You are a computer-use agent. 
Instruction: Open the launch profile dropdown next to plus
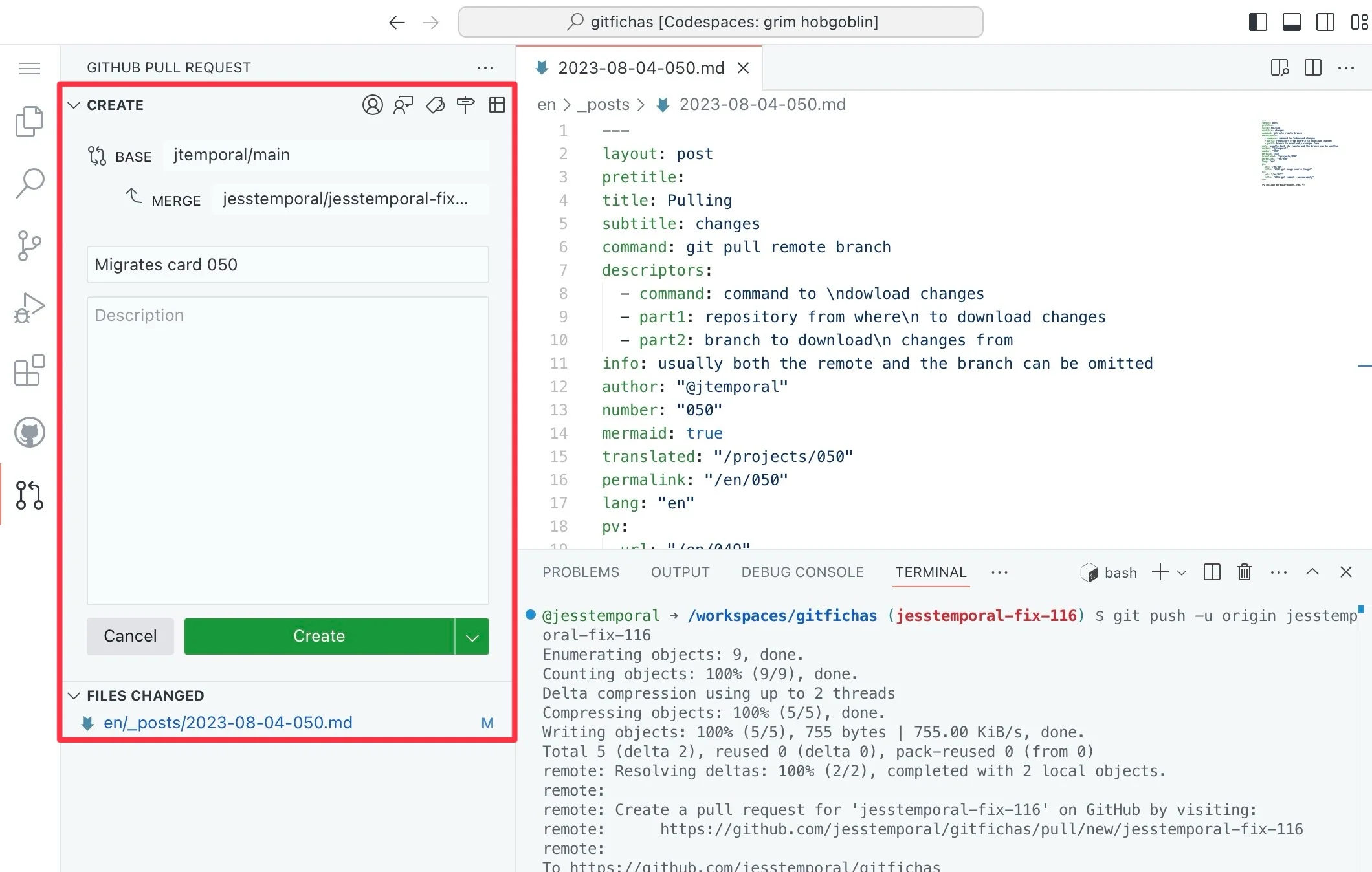[1183, 572]
